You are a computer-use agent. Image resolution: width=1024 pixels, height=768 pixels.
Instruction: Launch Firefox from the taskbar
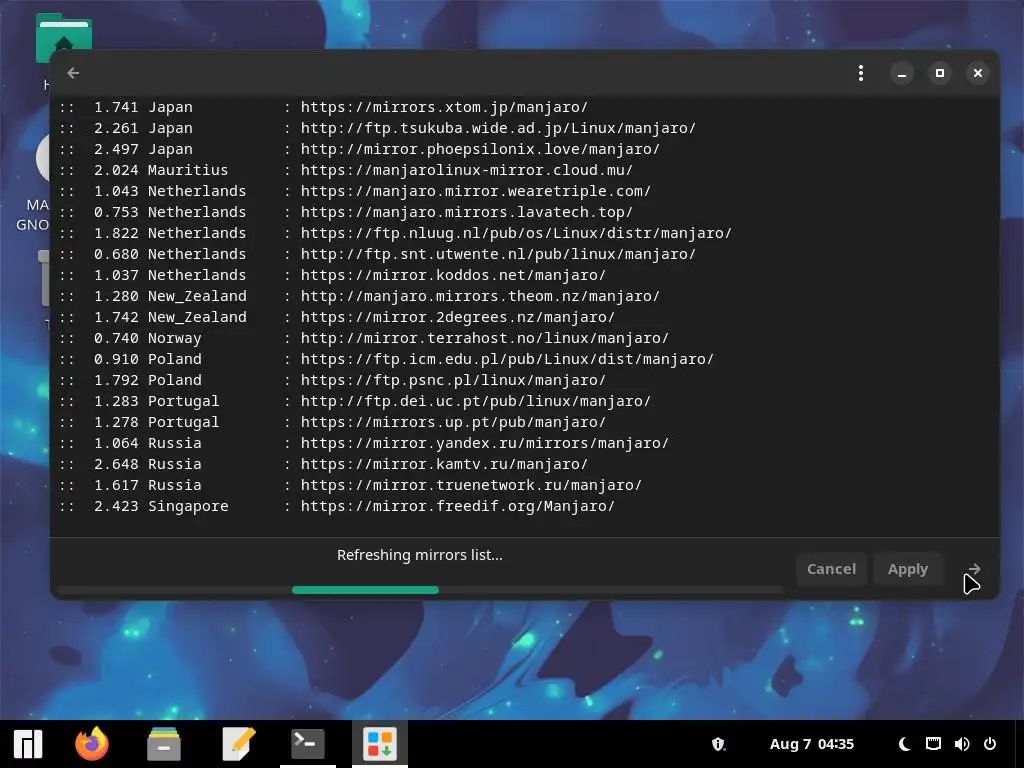tap(91, 744)
